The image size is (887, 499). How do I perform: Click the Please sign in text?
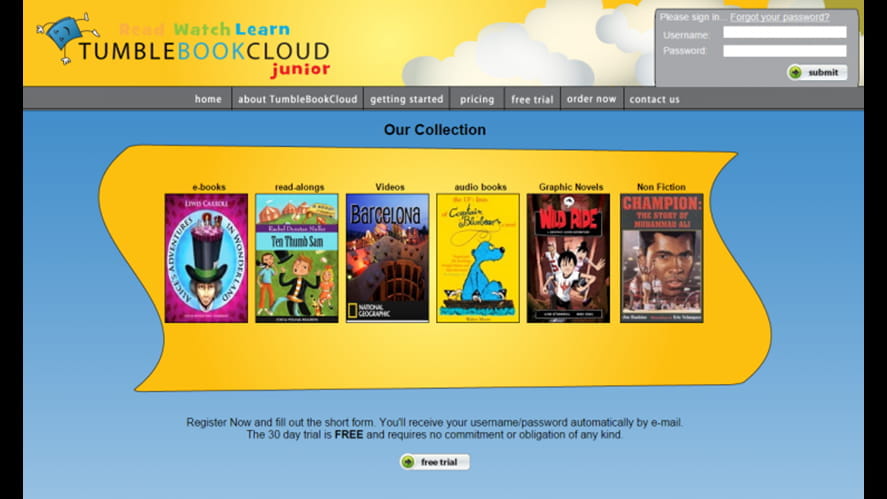pyautogui.click(x=692, y=17)
